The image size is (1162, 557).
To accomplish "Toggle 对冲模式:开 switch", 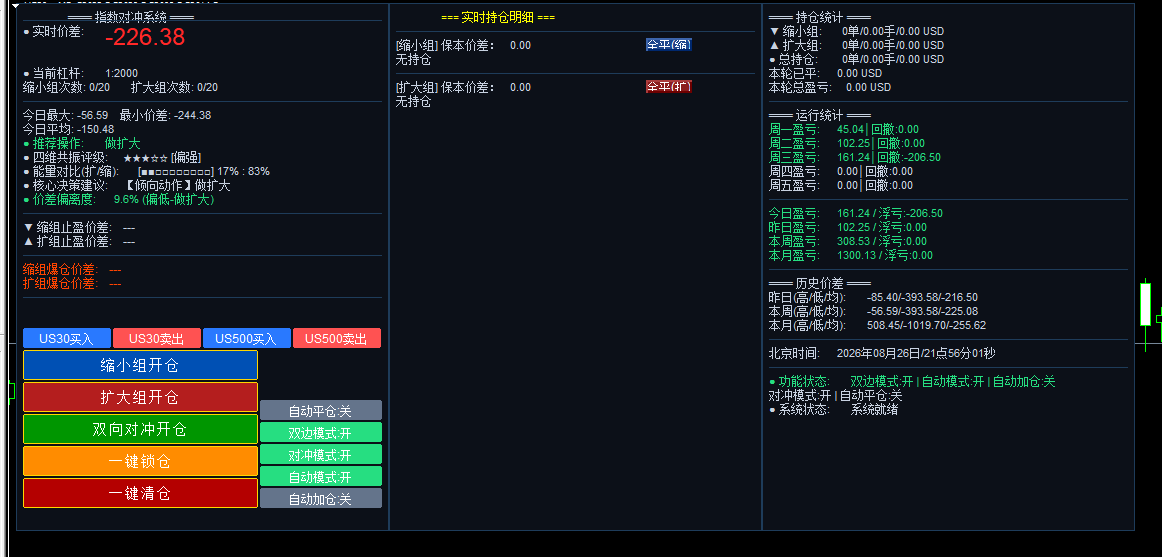I will pos(320,454).
